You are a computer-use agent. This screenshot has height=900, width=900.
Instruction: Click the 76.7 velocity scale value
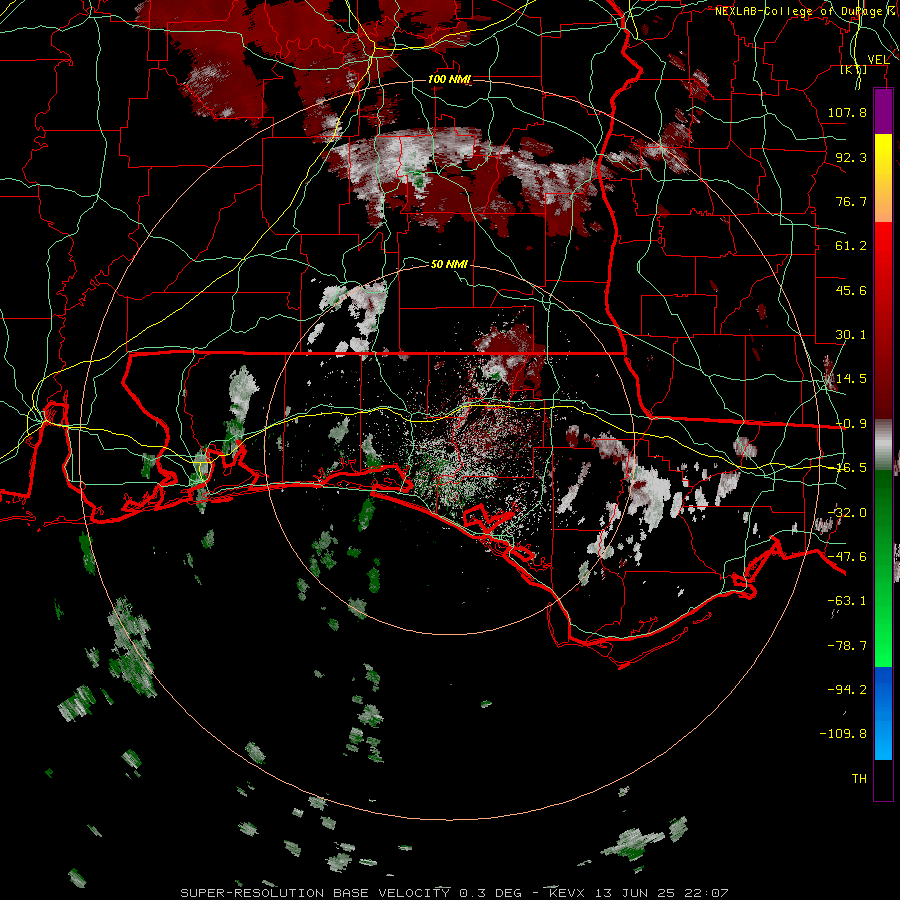[x=851, y=201]
